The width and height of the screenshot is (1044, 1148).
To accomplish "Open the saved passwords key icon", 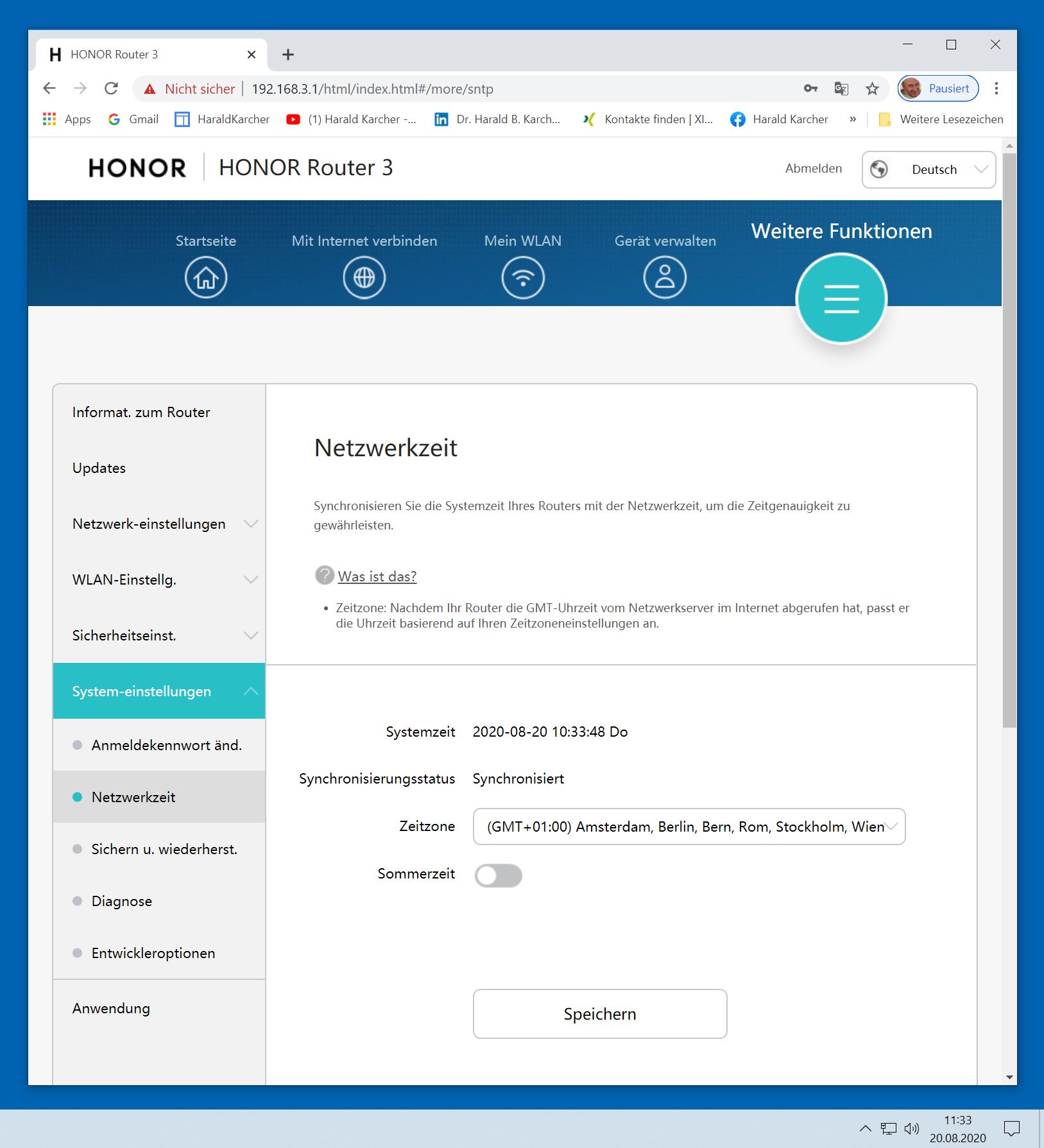I will 810,89.
